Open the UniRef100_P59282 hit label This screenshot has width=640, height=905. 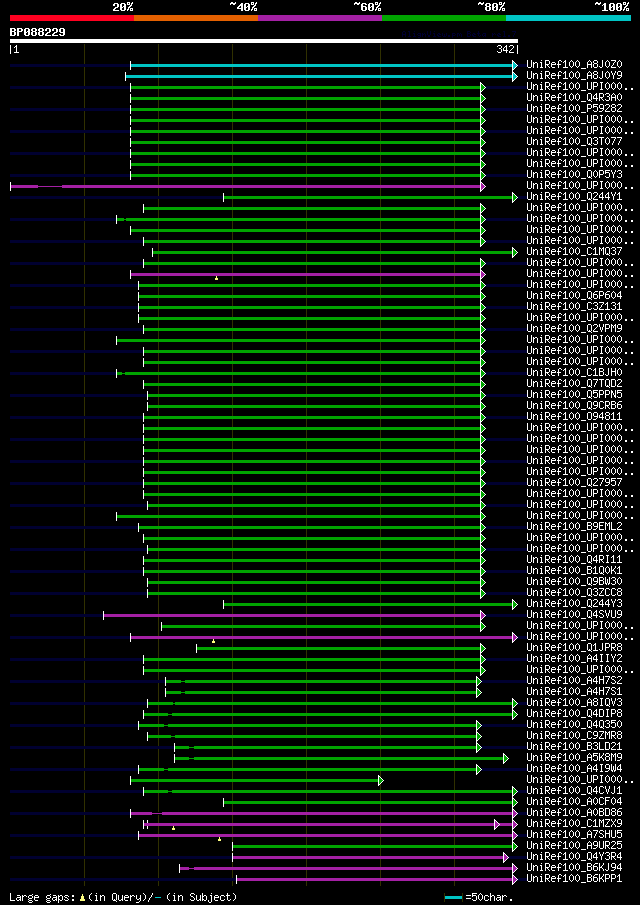point(574,109)
